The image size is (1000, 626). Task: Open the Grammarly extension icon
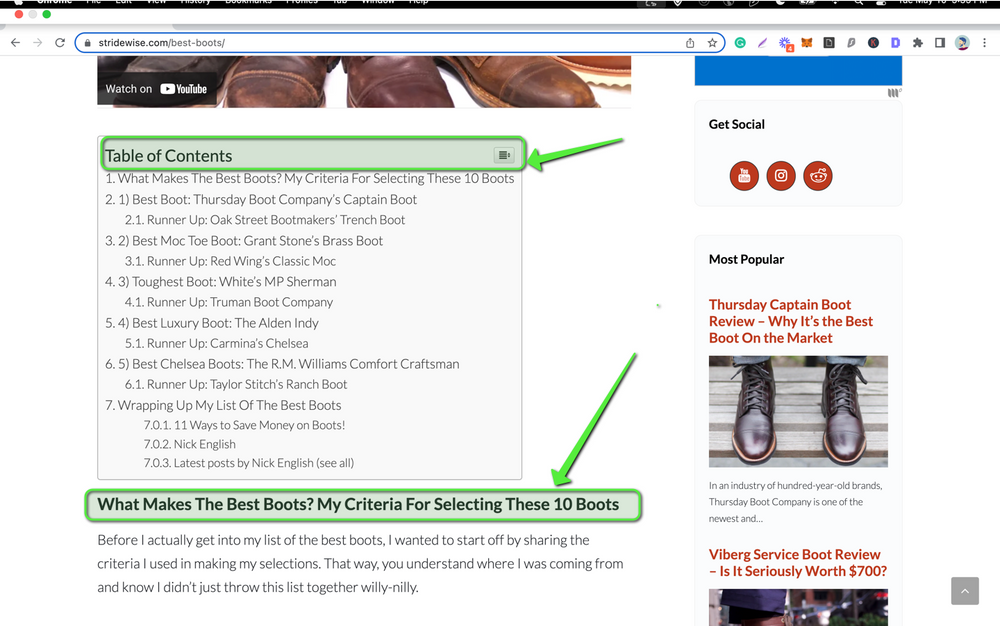[x=740, y=42]
